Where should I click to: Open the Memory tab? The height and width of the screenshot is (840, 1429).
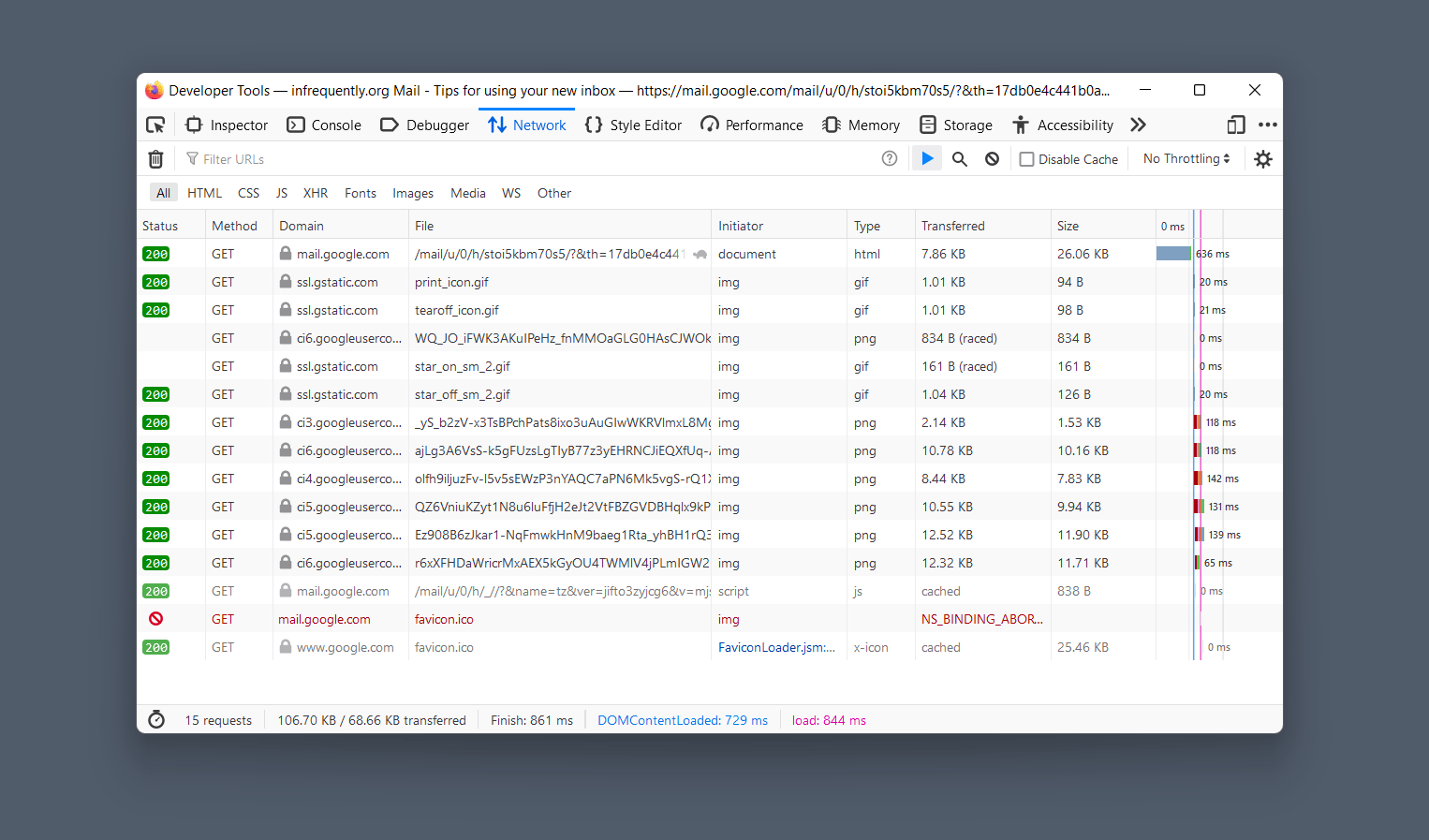pos(862,125)
